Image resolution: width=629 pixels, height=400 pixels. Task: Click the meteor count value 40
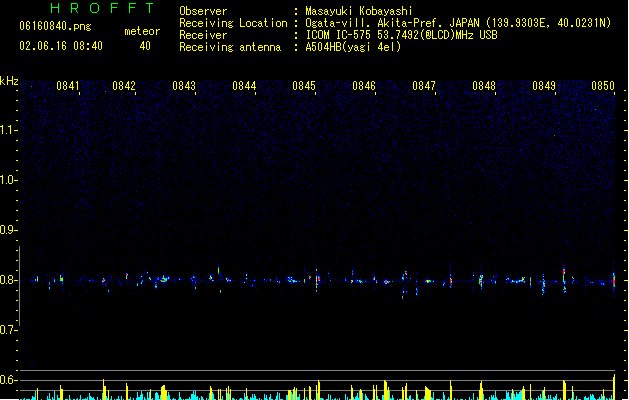145,46
